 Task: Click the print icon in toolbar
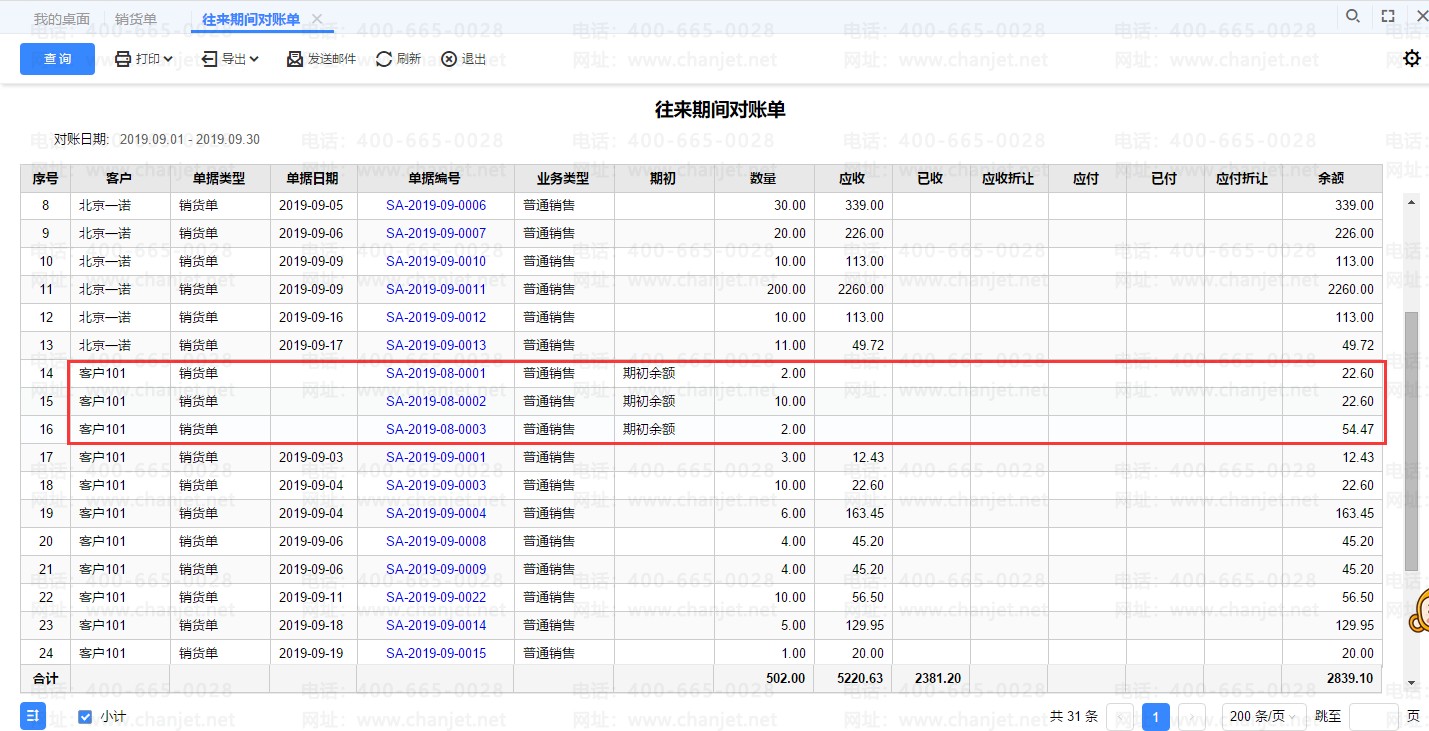point(123,59)
